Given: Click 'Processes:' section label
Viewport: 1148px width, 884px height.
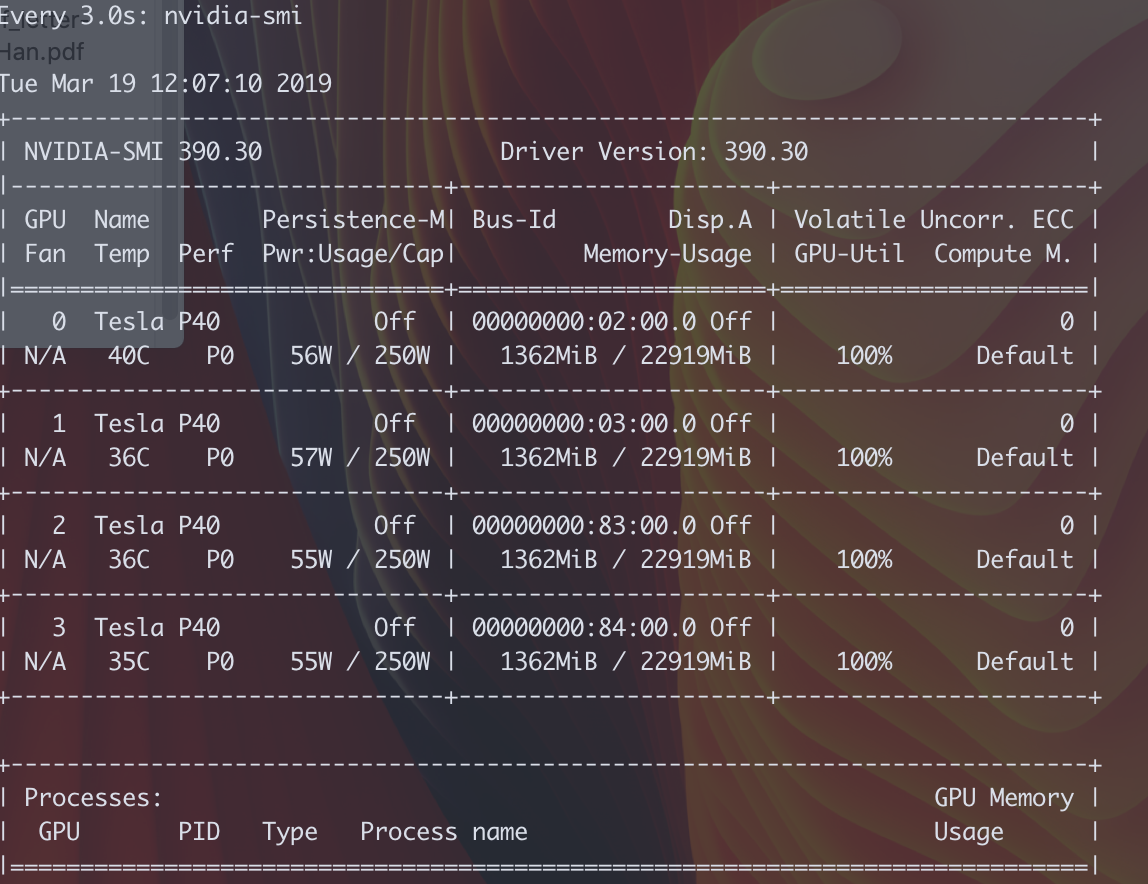Looking at the screenshot, I should (x=93, y=798).
